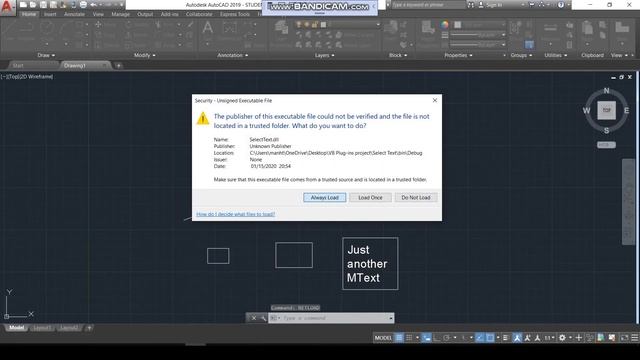Expand the Groups panel dropdown
This screenshot has width=640, height=360.
coord(521,55)
